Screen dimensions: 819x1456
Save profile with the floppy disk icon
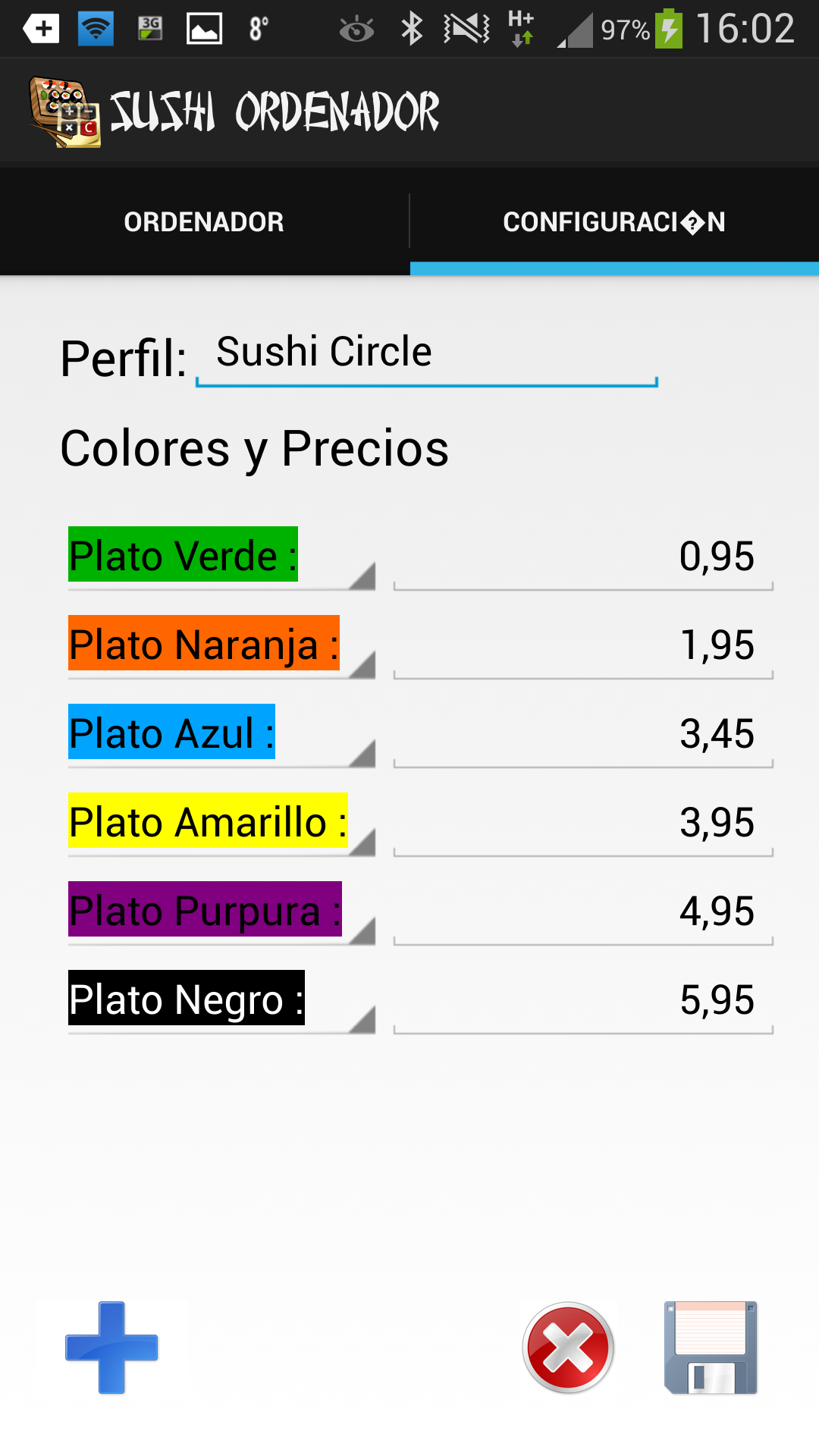(x=711, y=1348)
